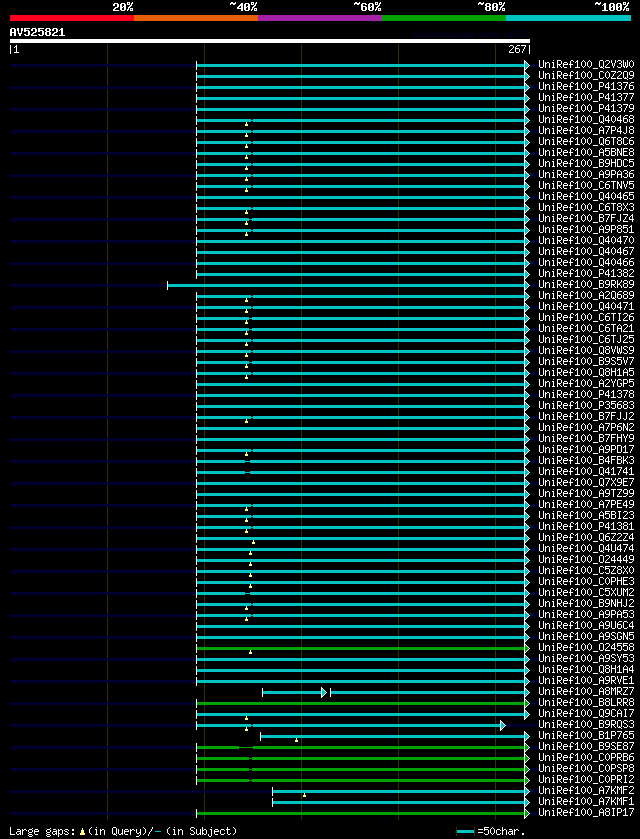The image size is (640, 839).
Task: Open hit UniRef100_Q2V3W0
Action: (586, 65)
